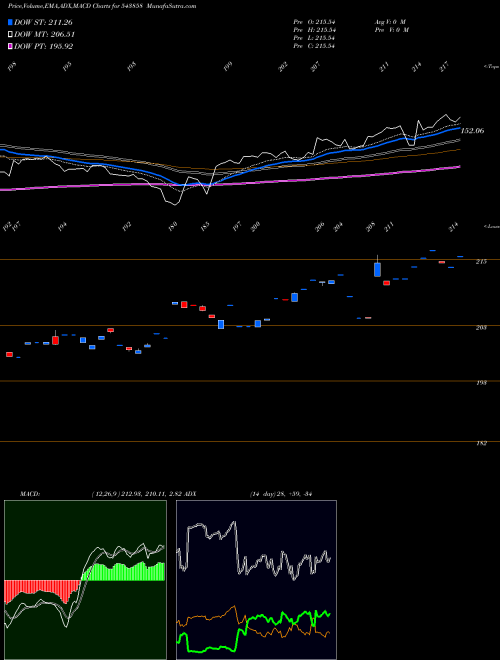
Task: Click the blue DOW ST legend swatch
Action: pyautogui.click(x=10, y=22)
